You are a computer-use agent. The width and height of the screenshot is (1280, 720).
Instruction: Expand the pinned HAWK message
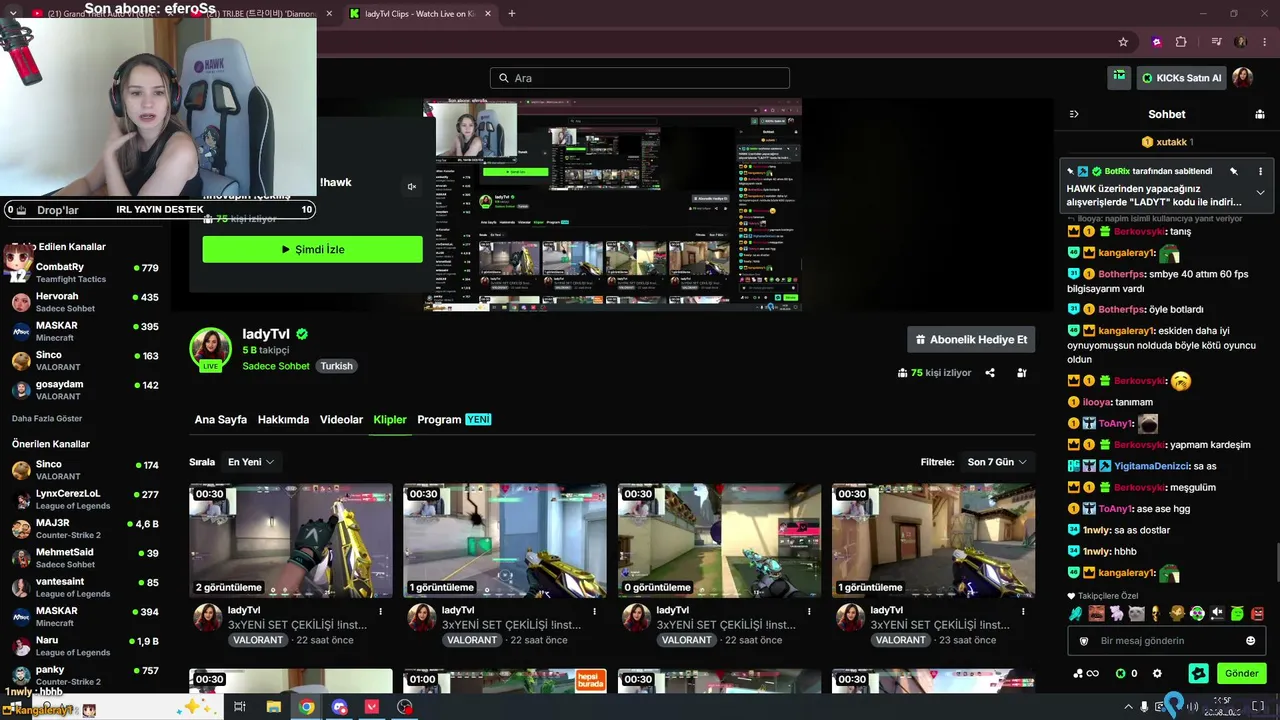click(1260, 192)
